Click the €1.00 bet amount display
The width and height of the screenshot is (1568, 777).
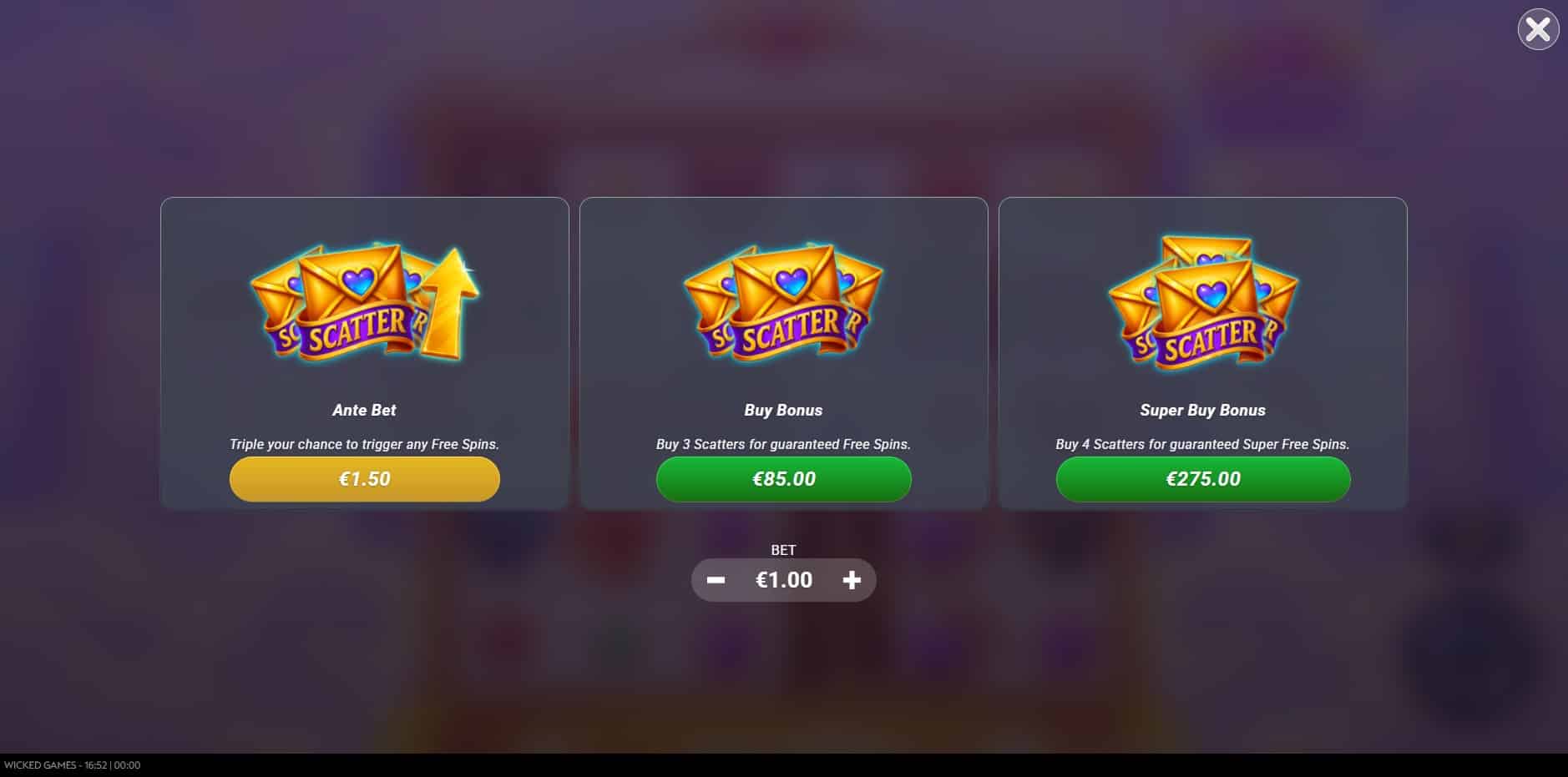click(x=783, y=580)
